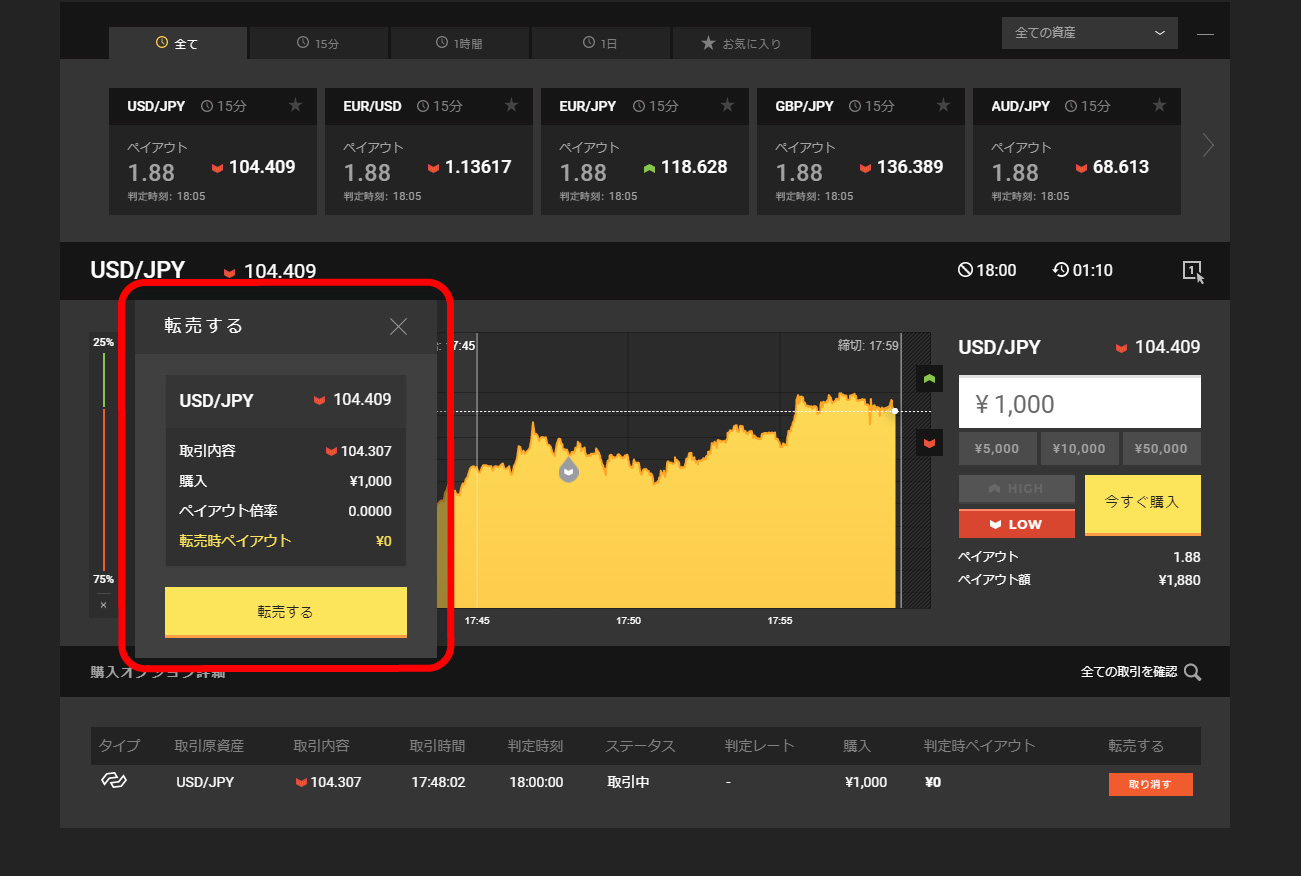Select the HIGH option

[x=1017, y=489]
